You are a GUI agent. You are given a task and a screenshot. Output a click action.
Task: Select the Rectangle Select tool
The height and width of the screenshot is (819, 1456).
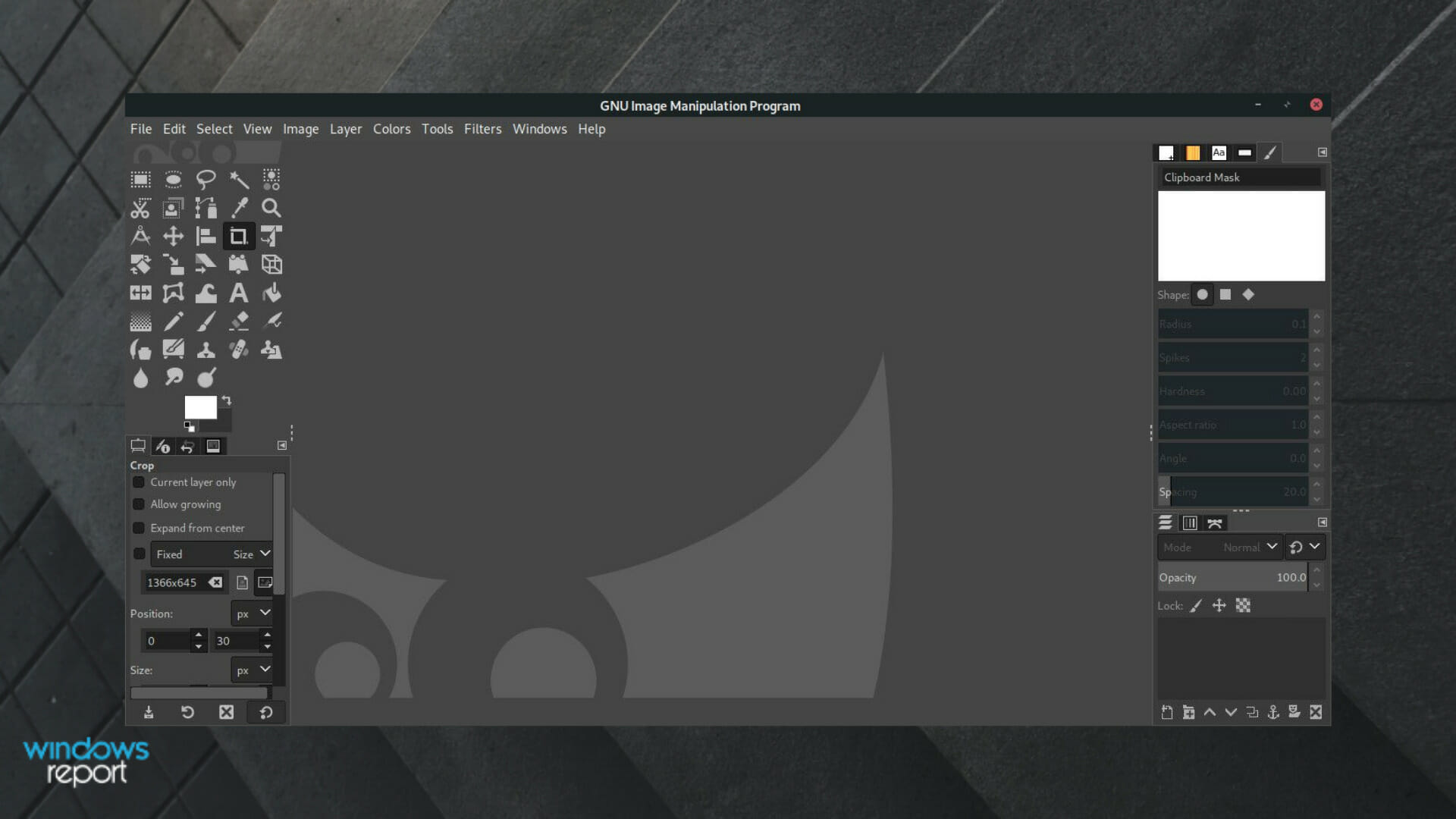point(140,180)
